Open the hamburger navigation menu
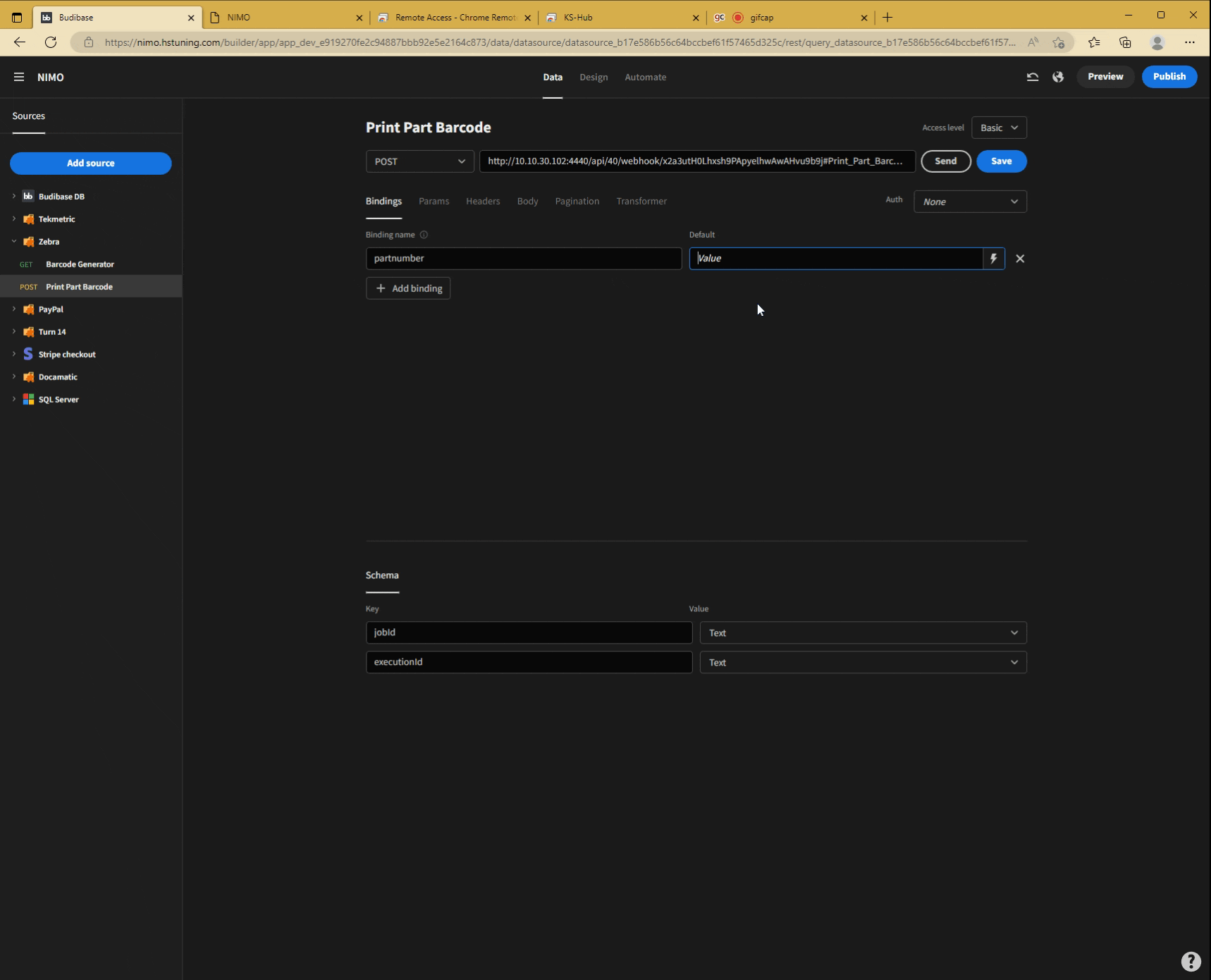Image resolution: width=1211 pixels, height=980 pixels. 18,76
